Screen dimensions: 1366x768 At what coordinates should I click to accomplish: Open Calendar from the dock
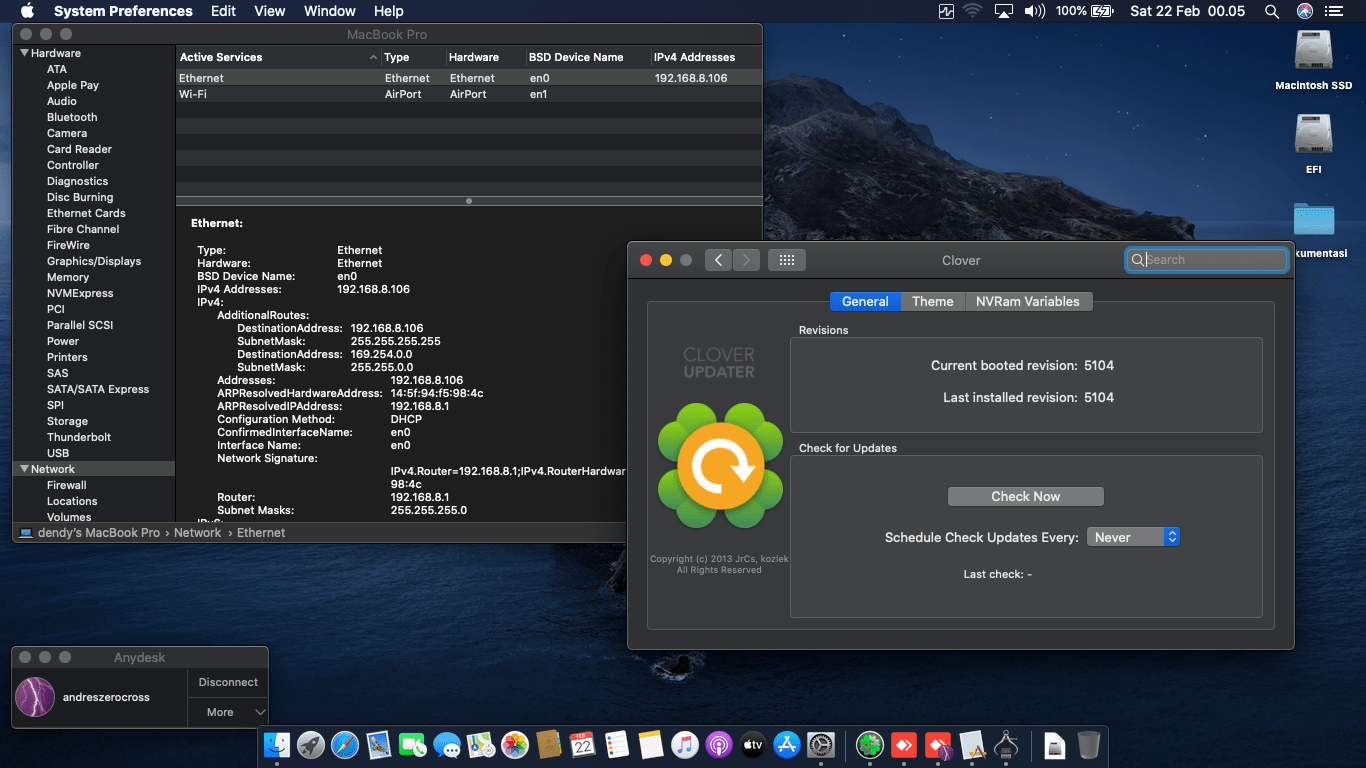(x=583, y=745)
